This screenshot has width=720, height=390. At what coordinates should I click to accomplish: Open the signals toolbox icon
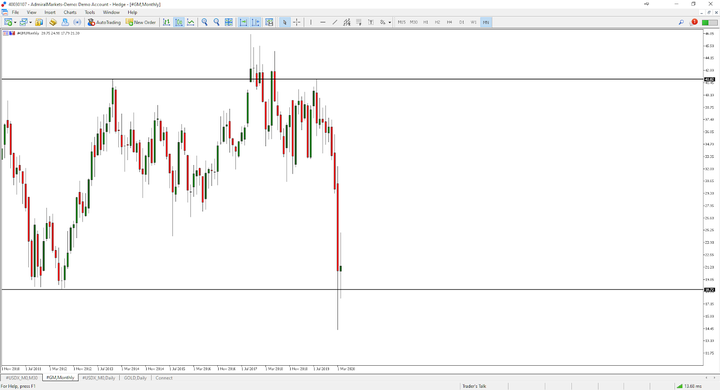point(77,22)
